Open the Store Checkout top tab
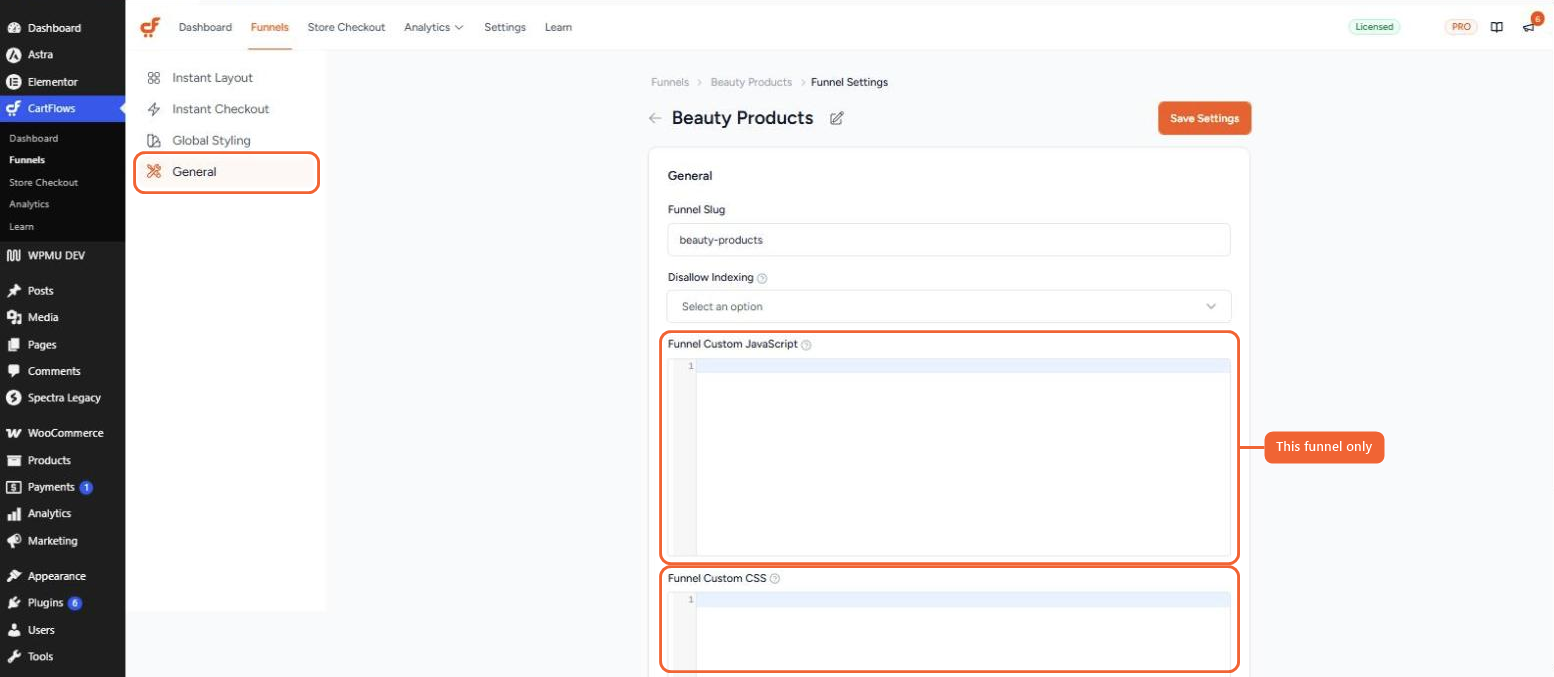The width and height of the screenshot is (1554, 677). tap(346, 27)
